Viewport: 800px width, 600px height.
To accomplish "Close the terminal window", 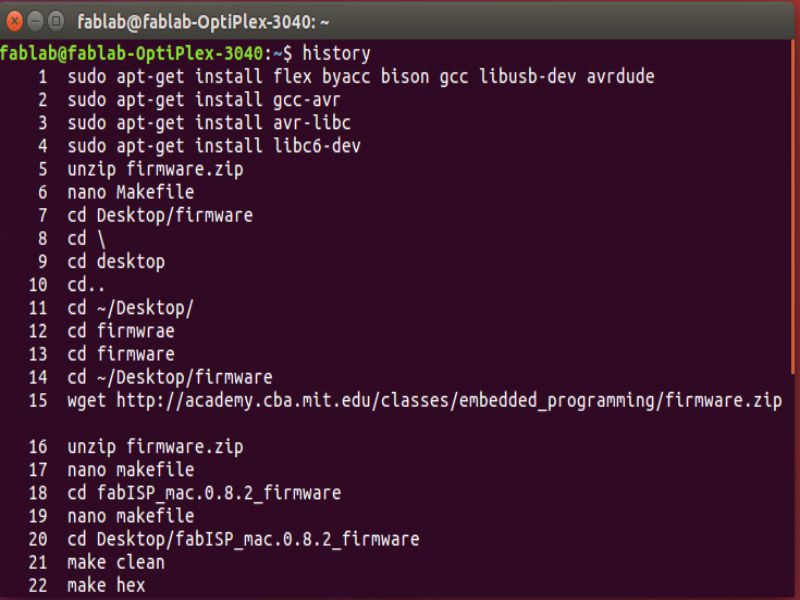I will (15, 21).
